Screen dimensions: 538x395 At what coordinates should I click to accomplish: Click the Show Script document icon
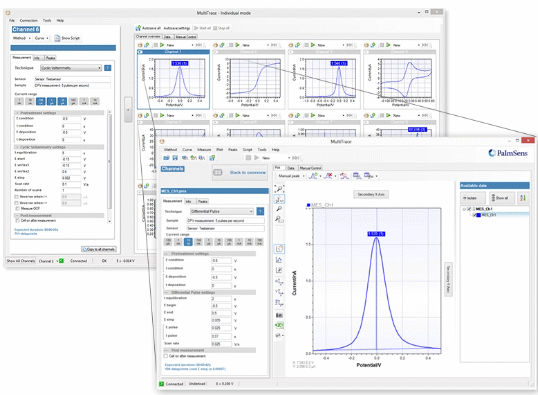pyautogui.click(x=57, y=38)
